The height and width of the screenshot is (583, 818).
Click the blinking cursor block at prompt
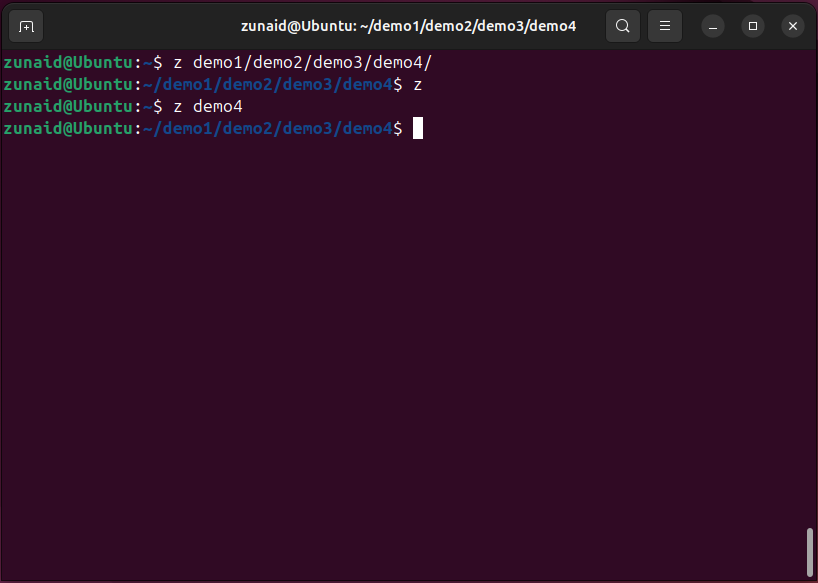pyautogui.click(x=418, y=128)
